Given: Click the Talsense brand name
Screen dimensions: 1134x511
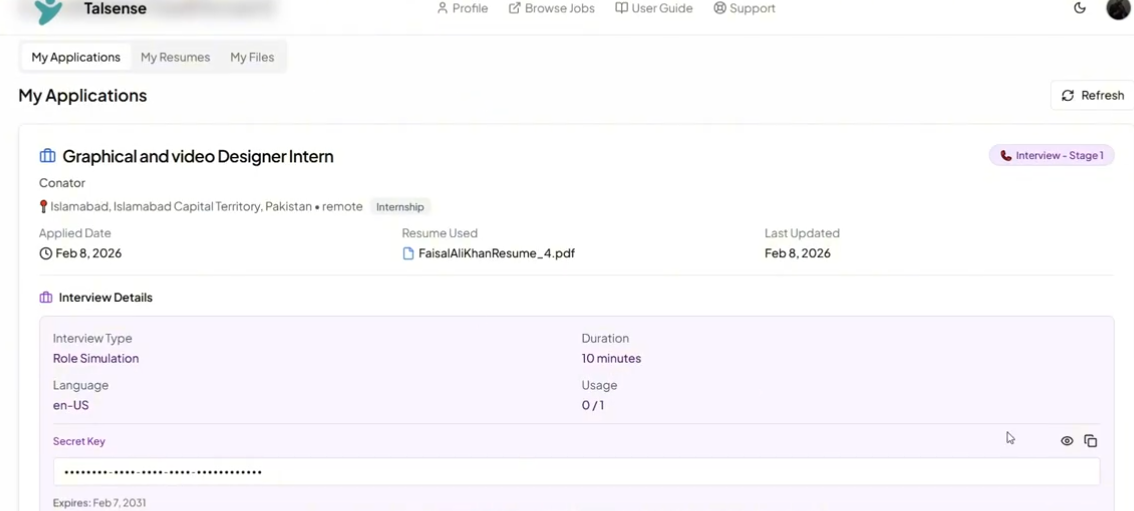Looking at the screenshot, I should [115, 9].
